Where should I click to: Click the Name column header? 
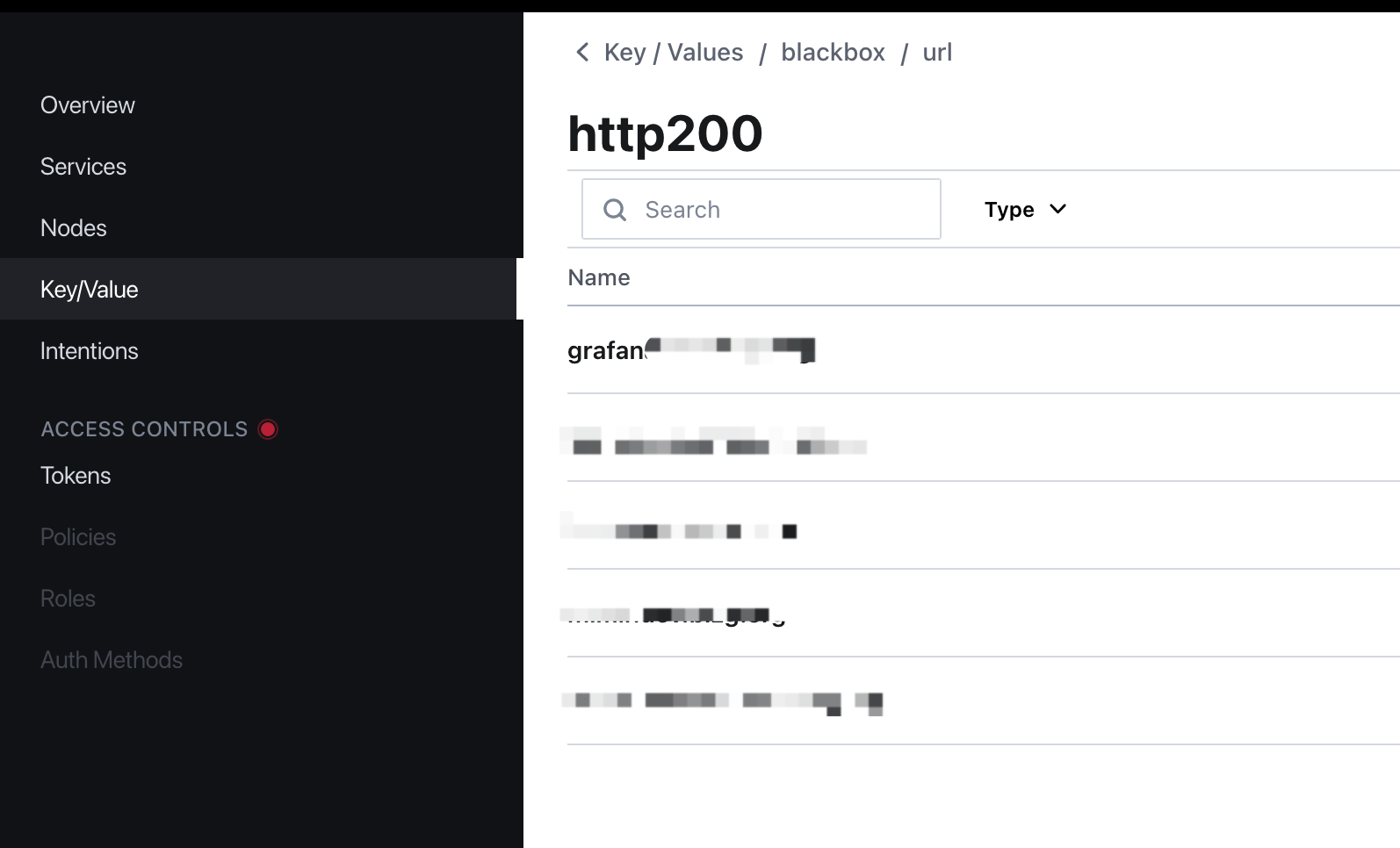(599, 277)
